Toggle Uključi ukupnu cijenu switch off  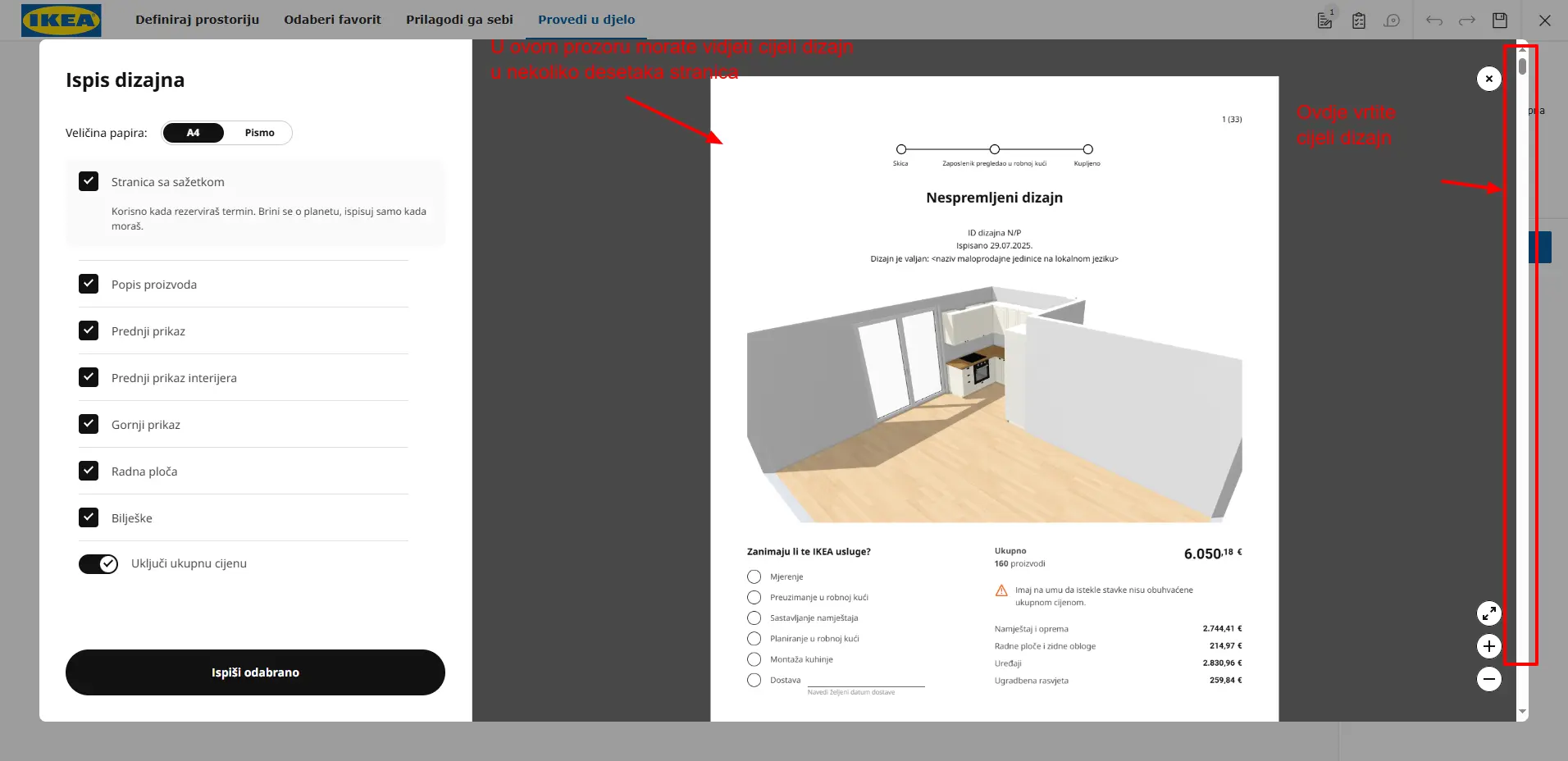pyautogui.click(x=98, y=564)
